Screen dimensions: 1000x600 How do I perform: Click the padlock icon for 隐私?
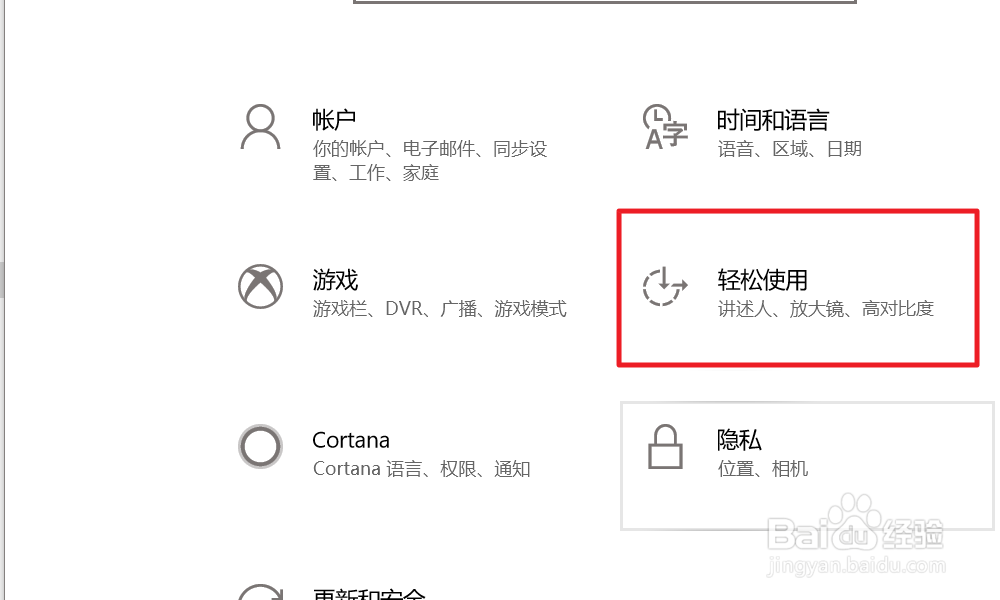[x=665, y=446]
